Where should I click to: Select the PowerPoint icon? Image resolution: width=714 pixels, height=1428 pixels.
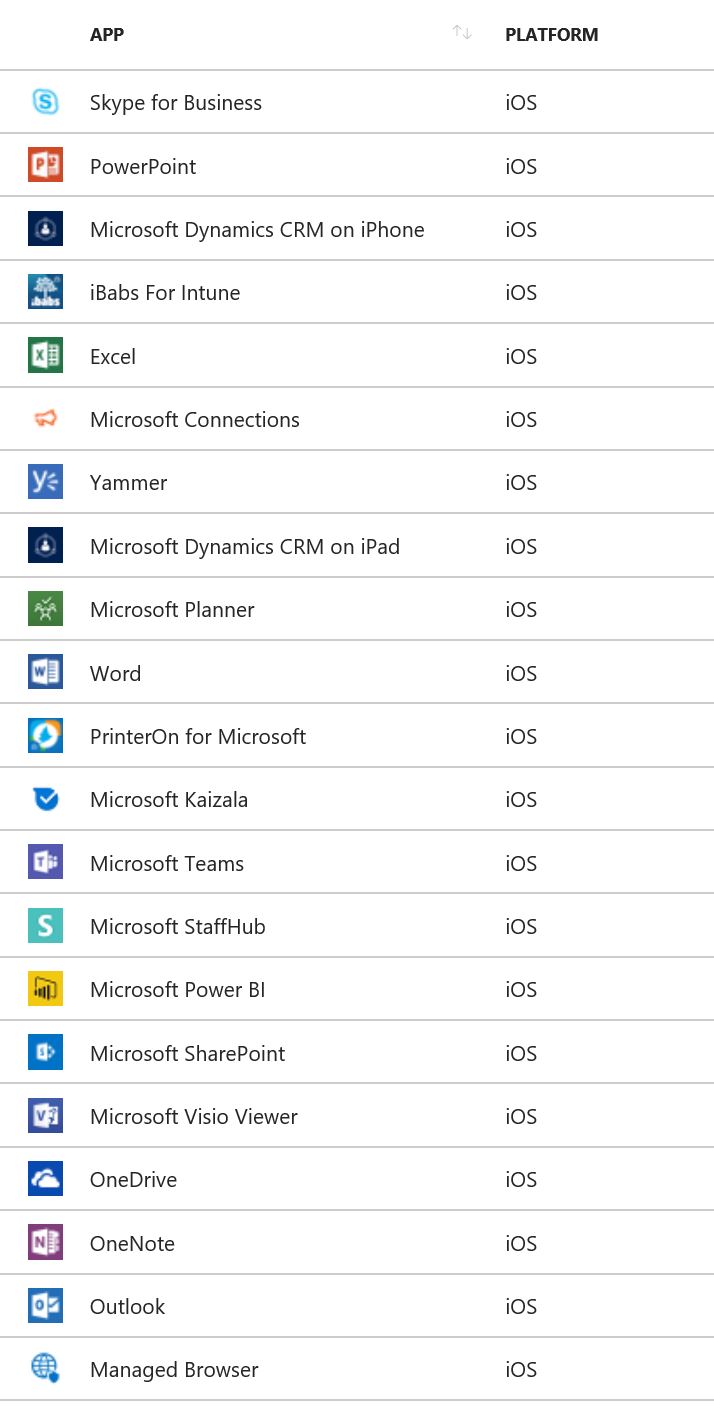coord(45,165)
